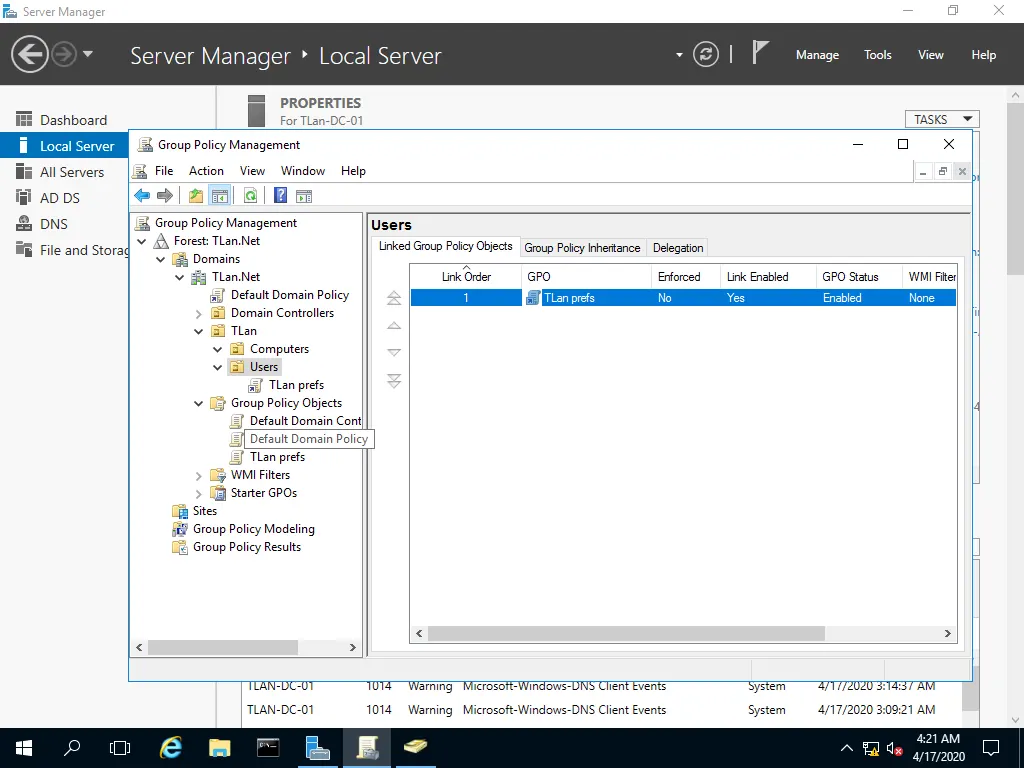Open Manage menu in Server Manager
This screenshot has height=768, width=1024.
coord(817,55)
